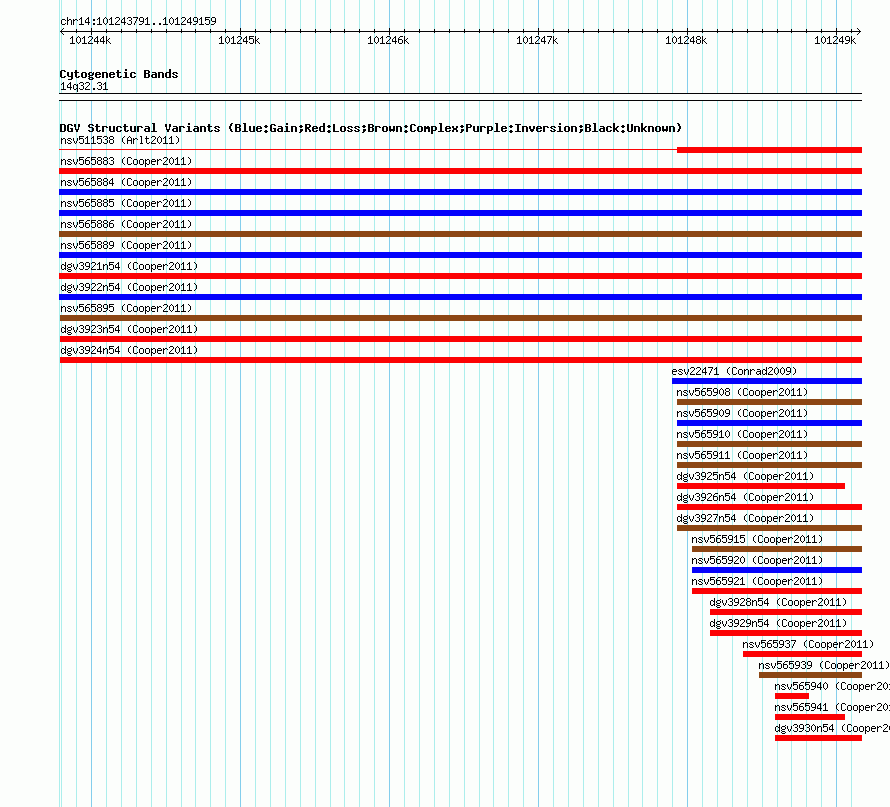Click the dgv3921n54 (Cooper2011) label
The width and height of the screenshot is (890, 807).
129,266
